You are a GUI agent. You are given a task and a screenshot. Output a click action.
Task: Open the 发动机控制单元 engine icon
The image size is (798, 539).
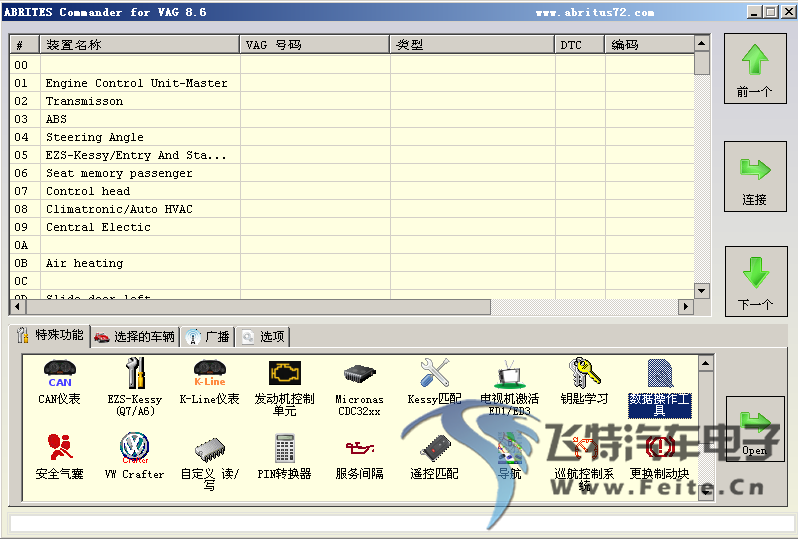pos(284,388)
